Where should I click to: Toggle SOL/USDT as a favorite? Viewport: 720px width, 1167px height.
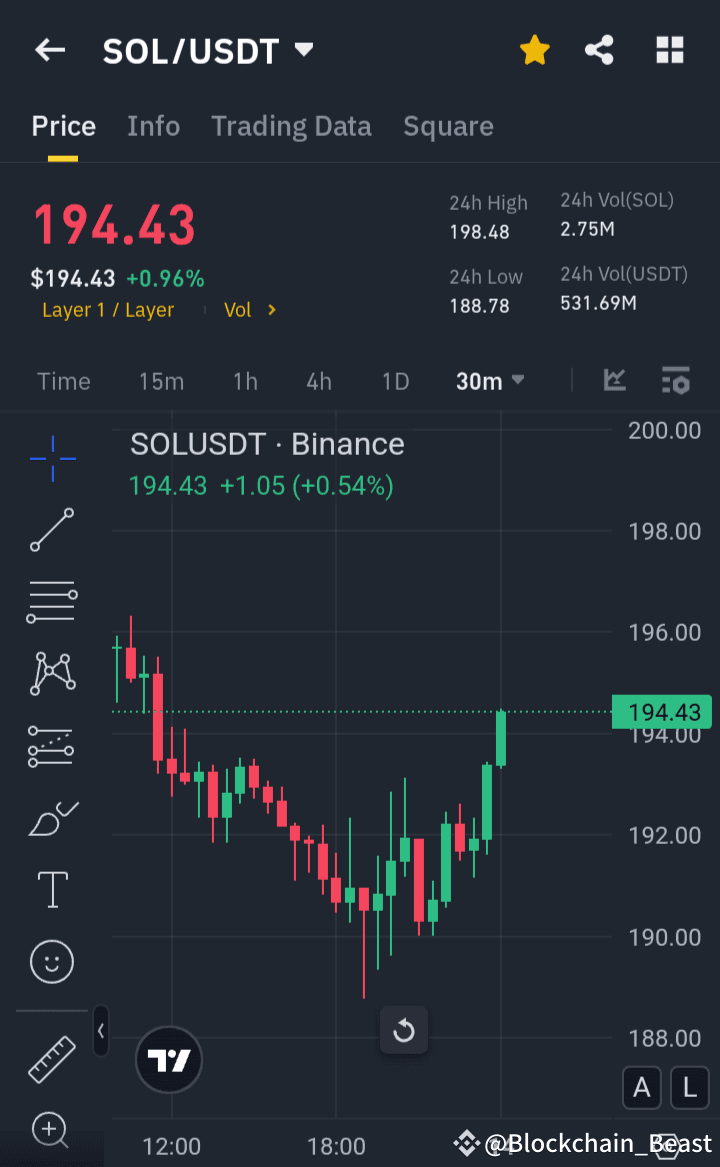click(534, 50)
